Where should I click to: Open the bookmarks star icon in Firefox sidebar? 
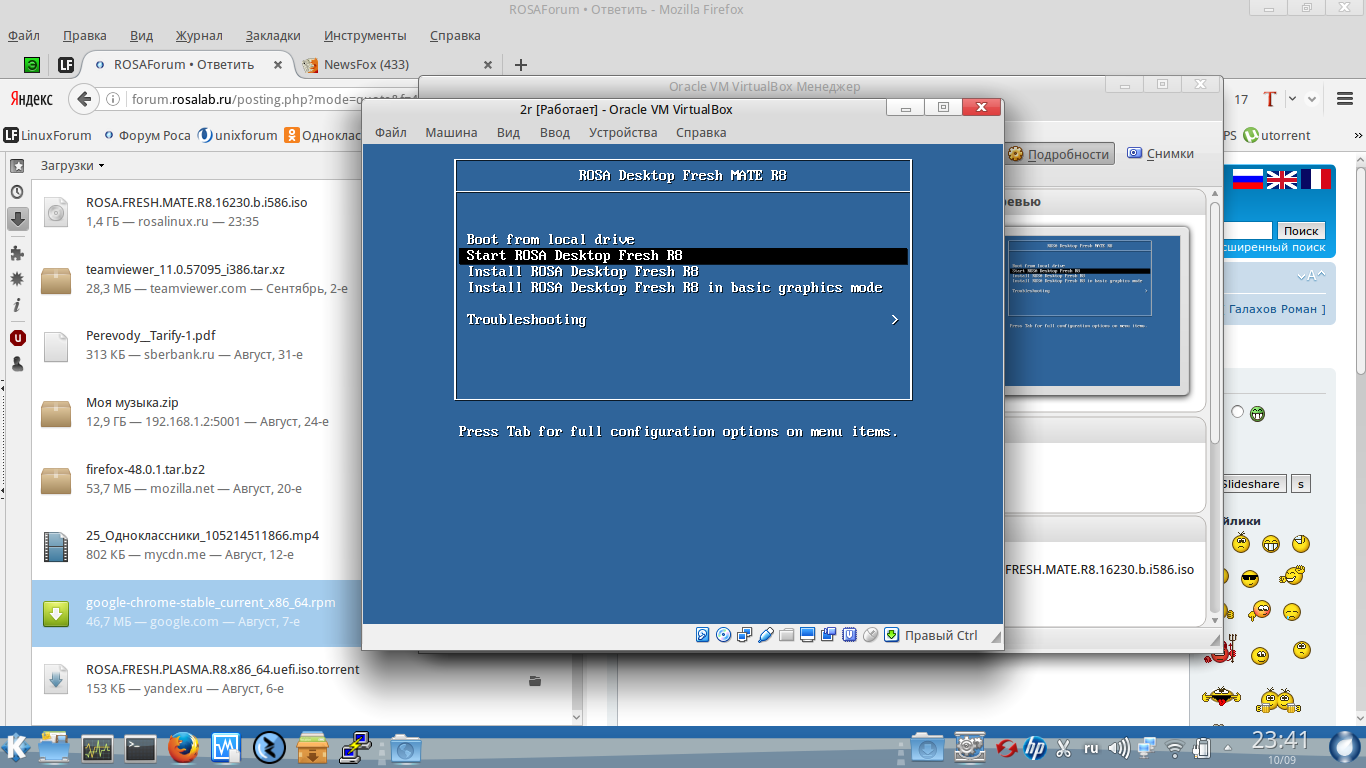click(x=17, y=165)
